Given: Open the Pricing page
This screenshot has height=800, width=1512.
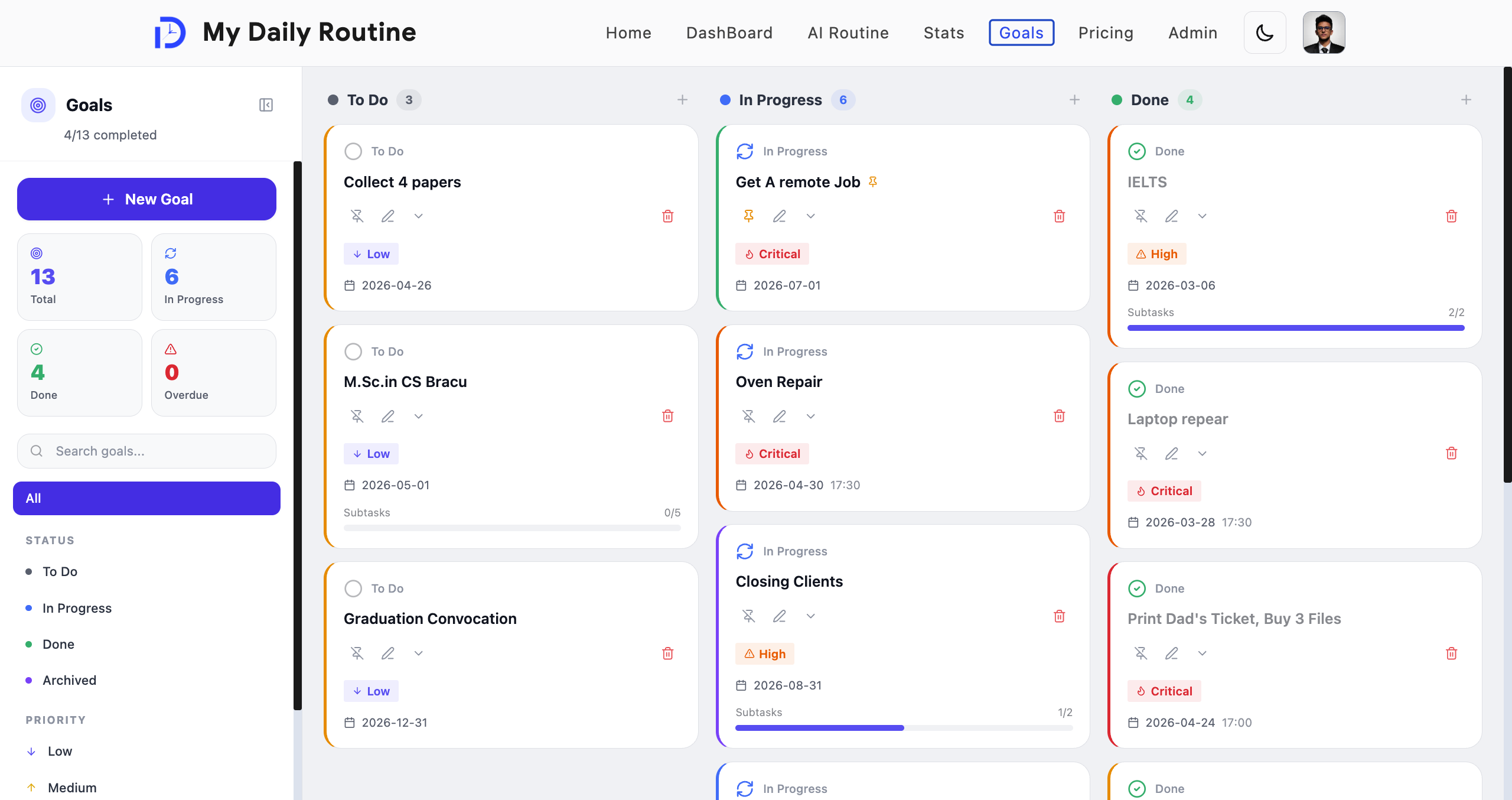Looking at the screenshot, I should point(1106,32).
